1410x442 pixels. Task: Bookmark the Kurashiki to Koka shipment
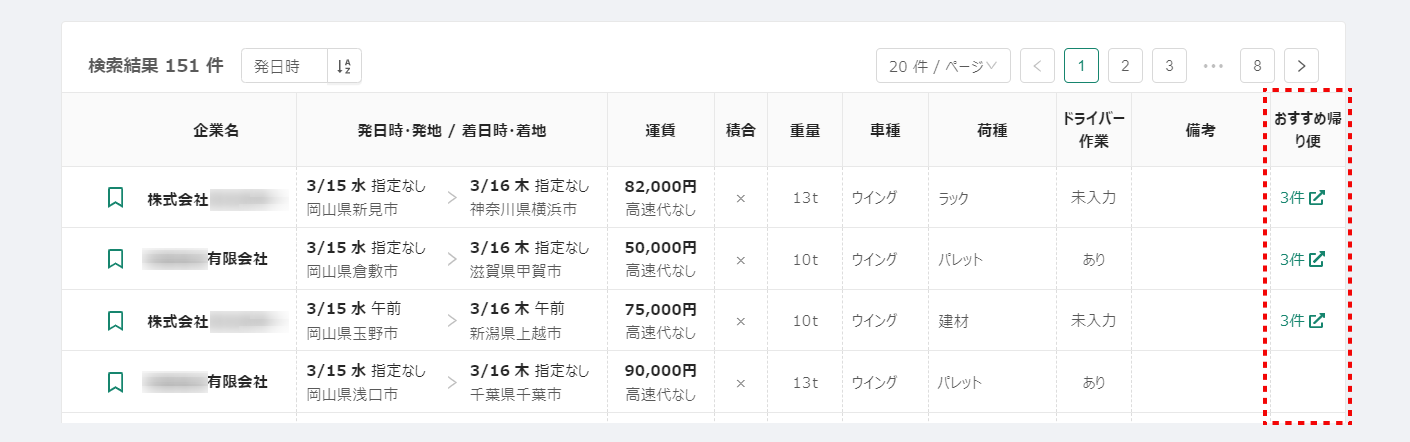tap(115, 259)
